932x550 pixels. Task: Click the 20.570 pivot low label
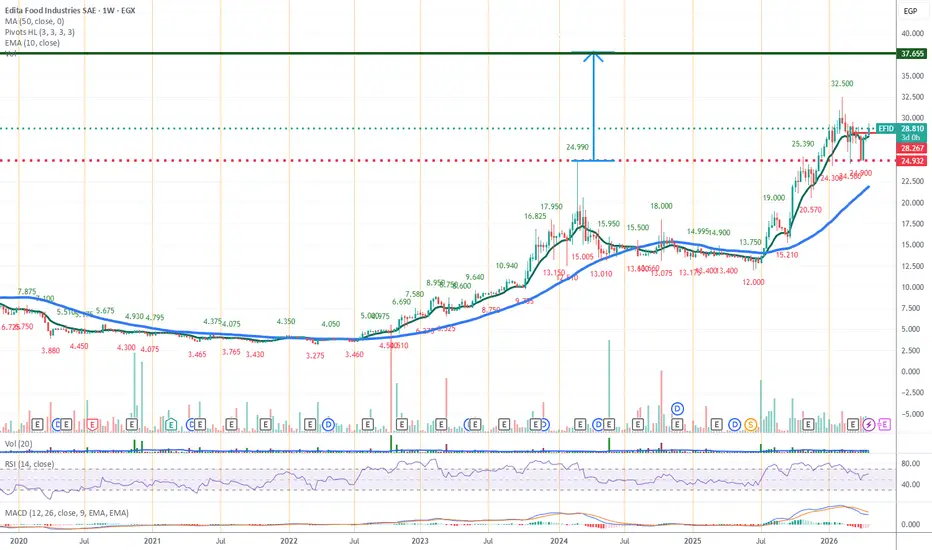(810, 210)
